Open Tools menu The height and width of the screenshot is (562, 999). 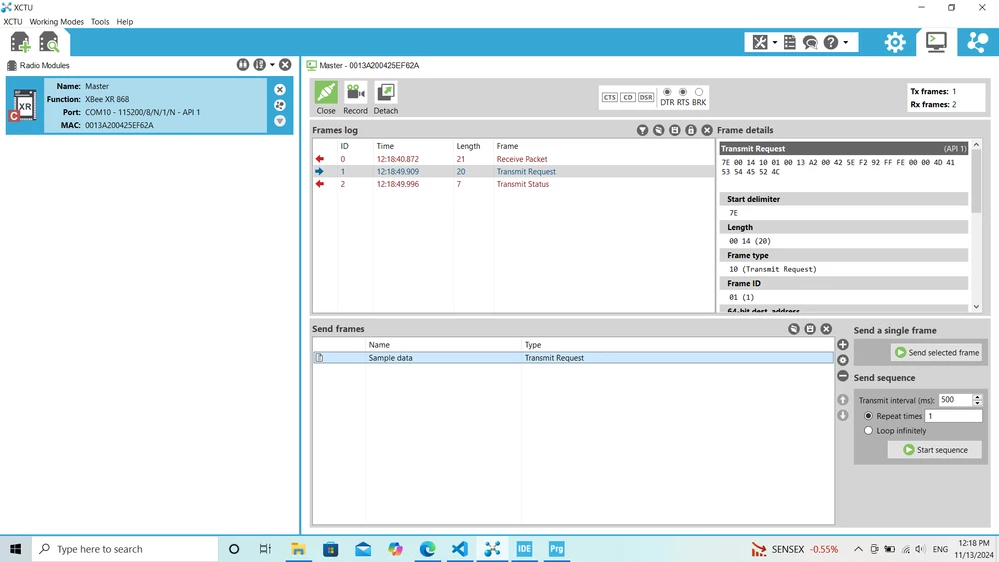tap(100, 22)
